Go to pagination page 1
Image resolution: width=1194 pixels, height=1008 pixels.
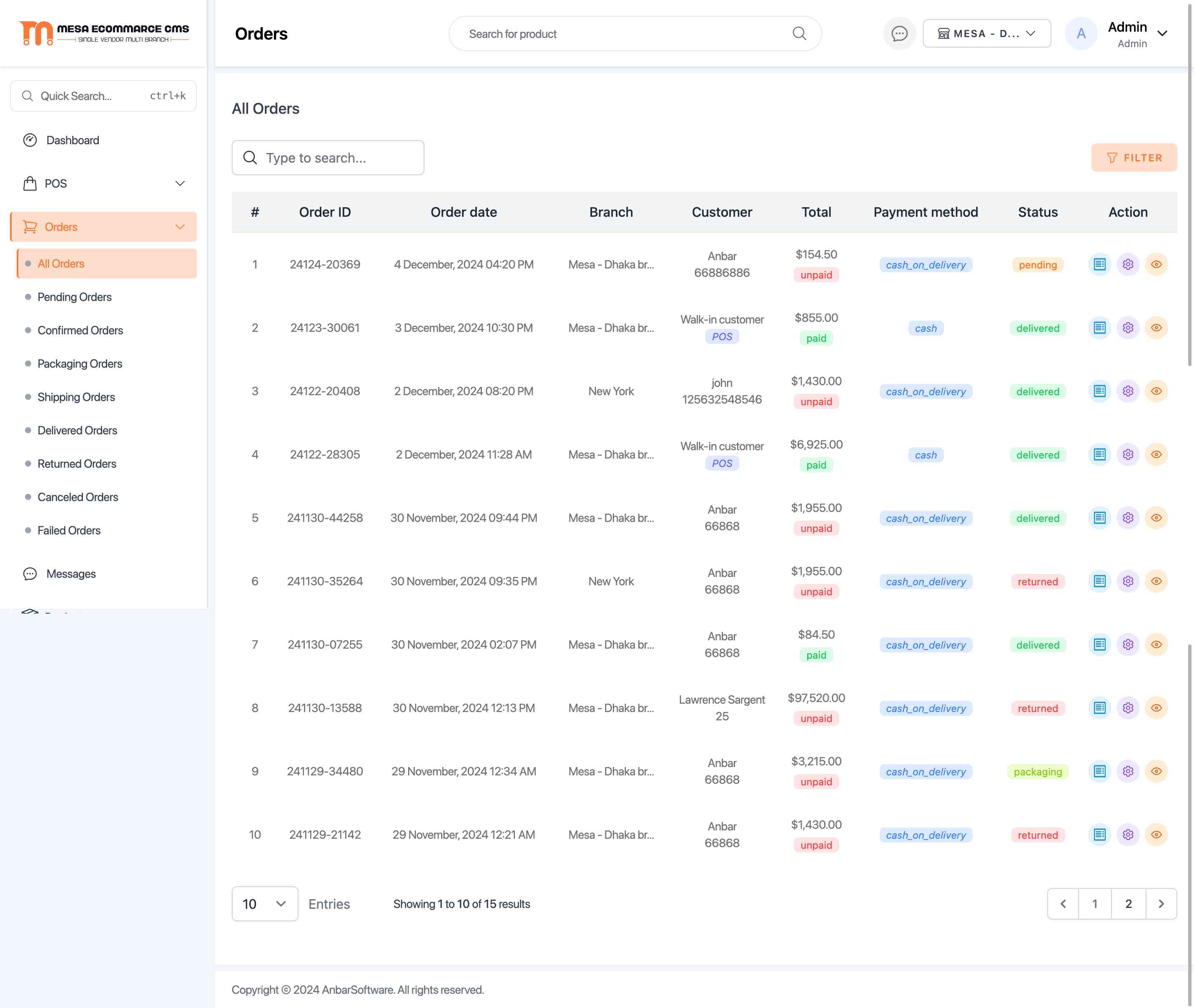[x=1094, y=904]
